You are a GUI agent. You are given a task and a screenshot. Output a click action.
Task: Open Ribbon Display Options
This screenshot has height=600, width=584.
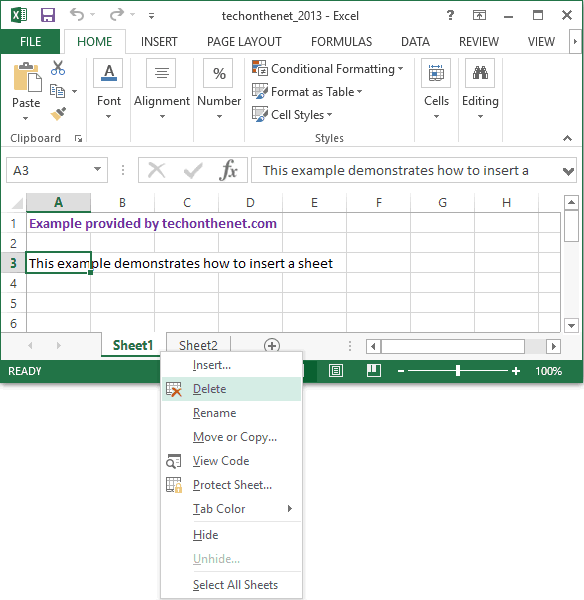479,15
